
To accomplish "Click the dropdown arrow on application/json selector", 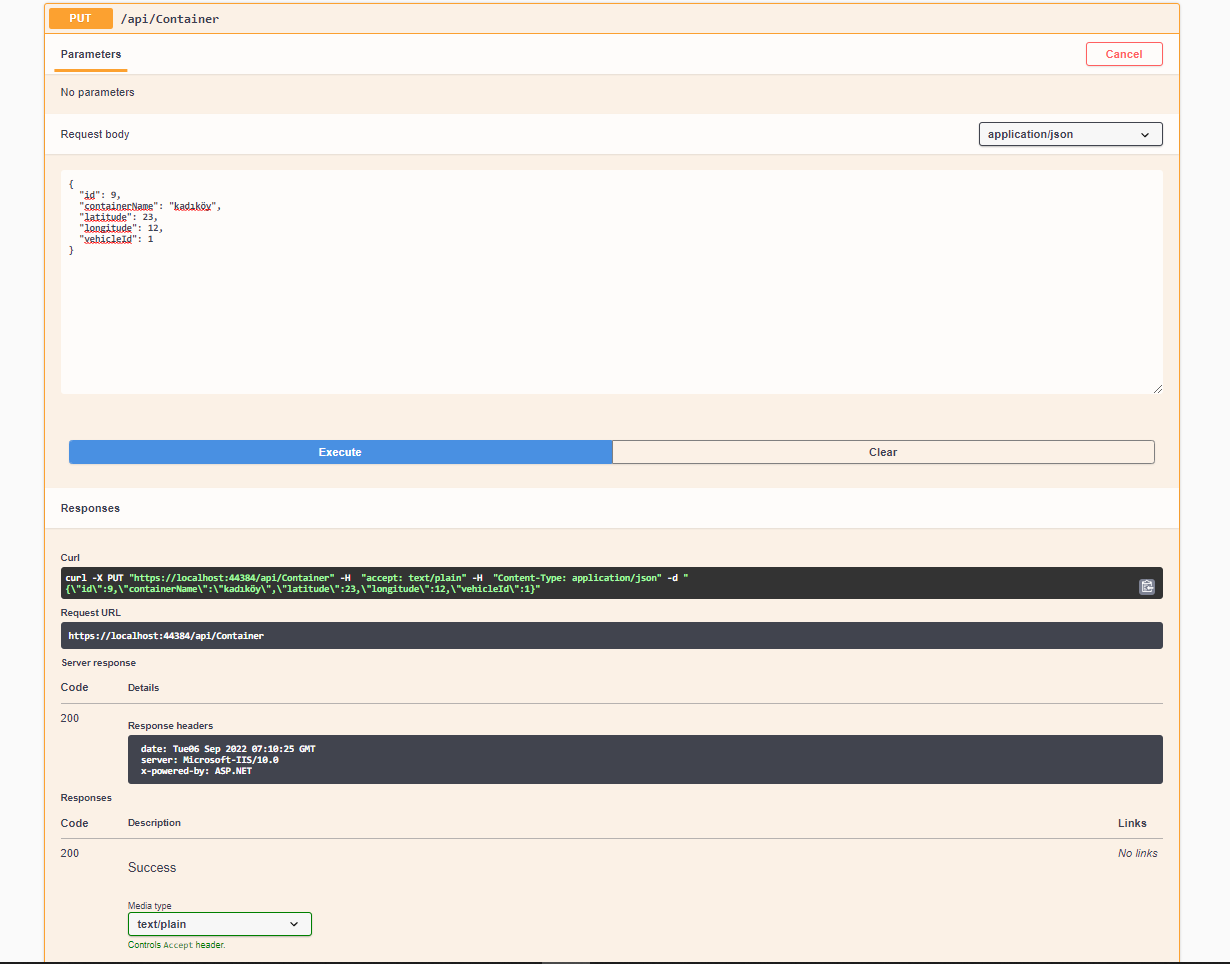I will pyautogui.click(x=1145, y=134).
